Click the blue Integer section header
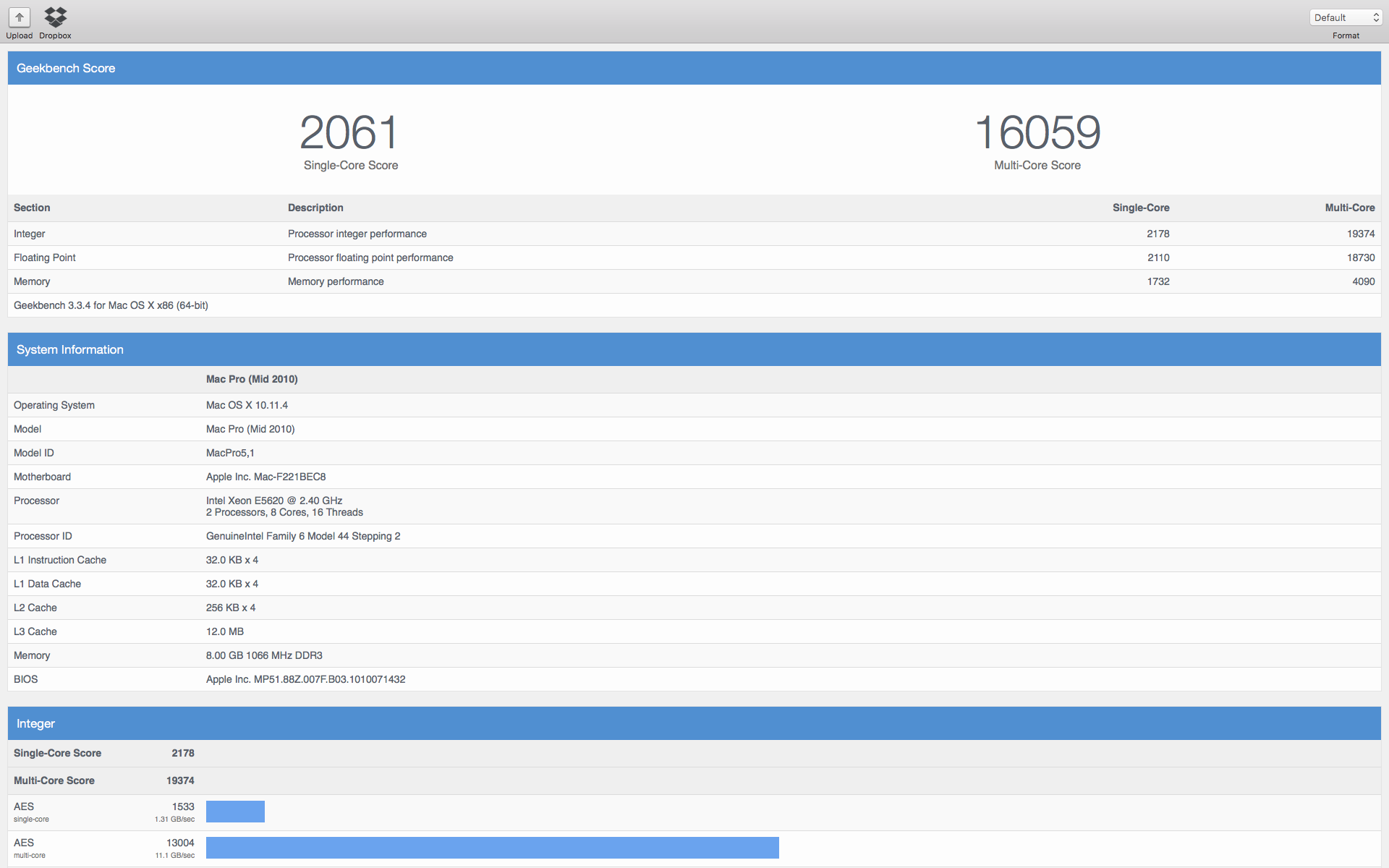 pyautogui.click(x=36, y=723)
